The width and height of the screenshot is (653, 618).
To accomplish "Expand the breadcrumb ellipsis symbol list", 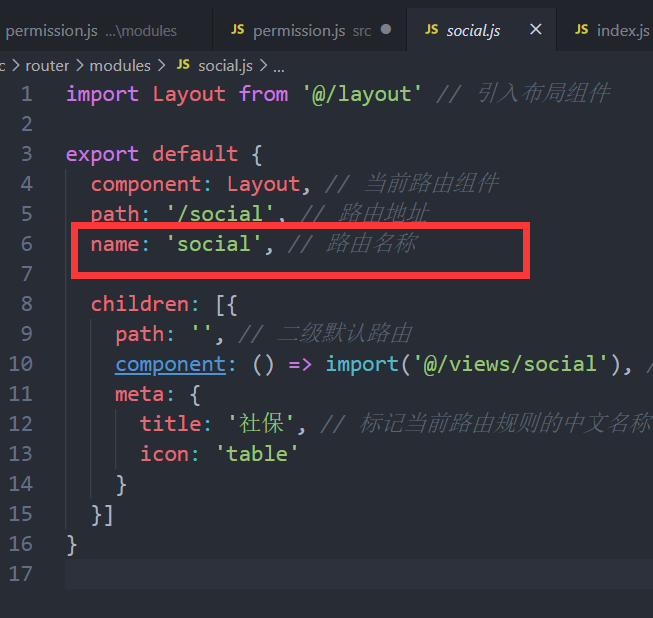I will pyautogui.click(x=279, y=66).
